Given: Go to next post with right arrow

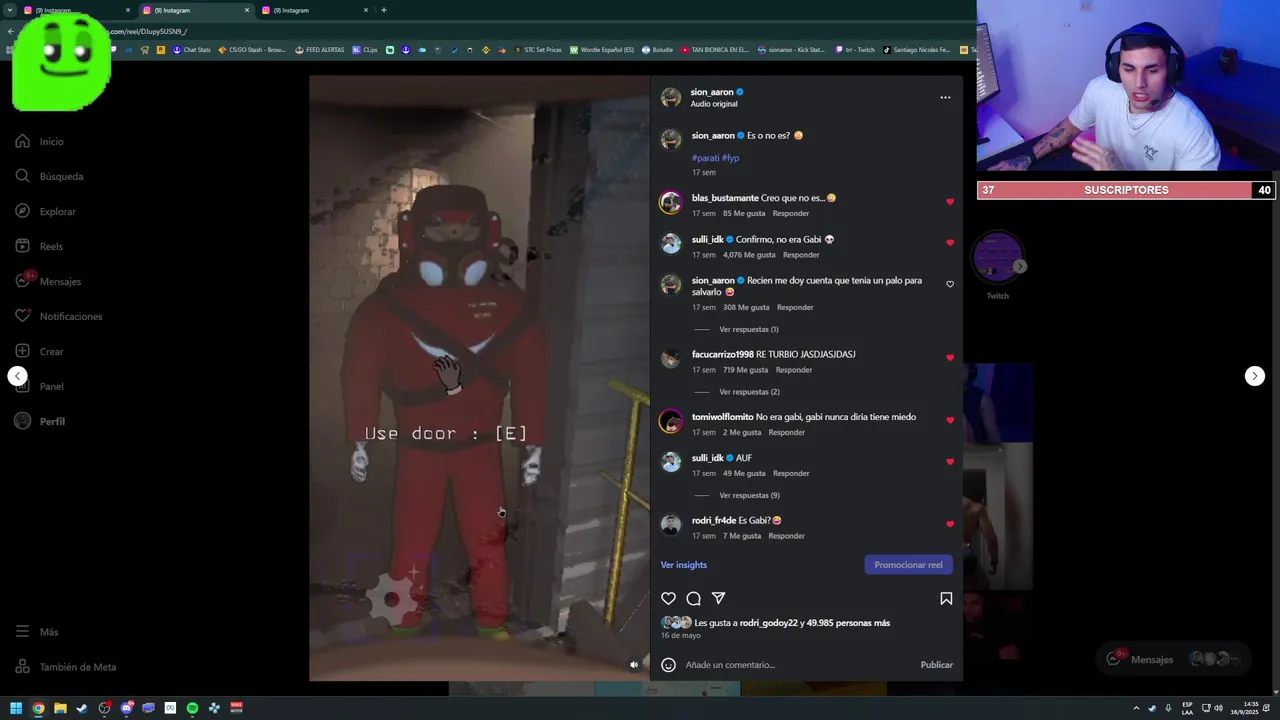Looking at the screenshot, I should click(1254, 376).
